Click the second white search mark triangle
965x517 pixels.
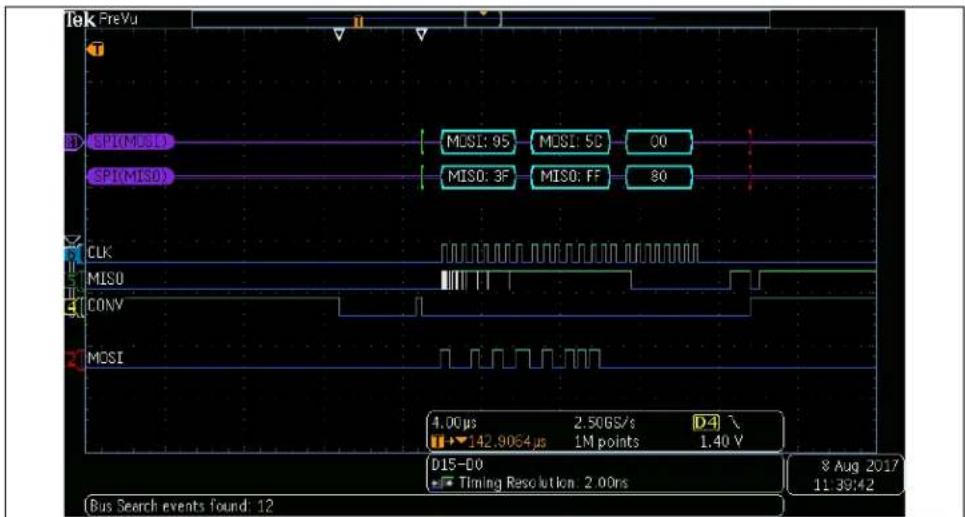(422, 35)
